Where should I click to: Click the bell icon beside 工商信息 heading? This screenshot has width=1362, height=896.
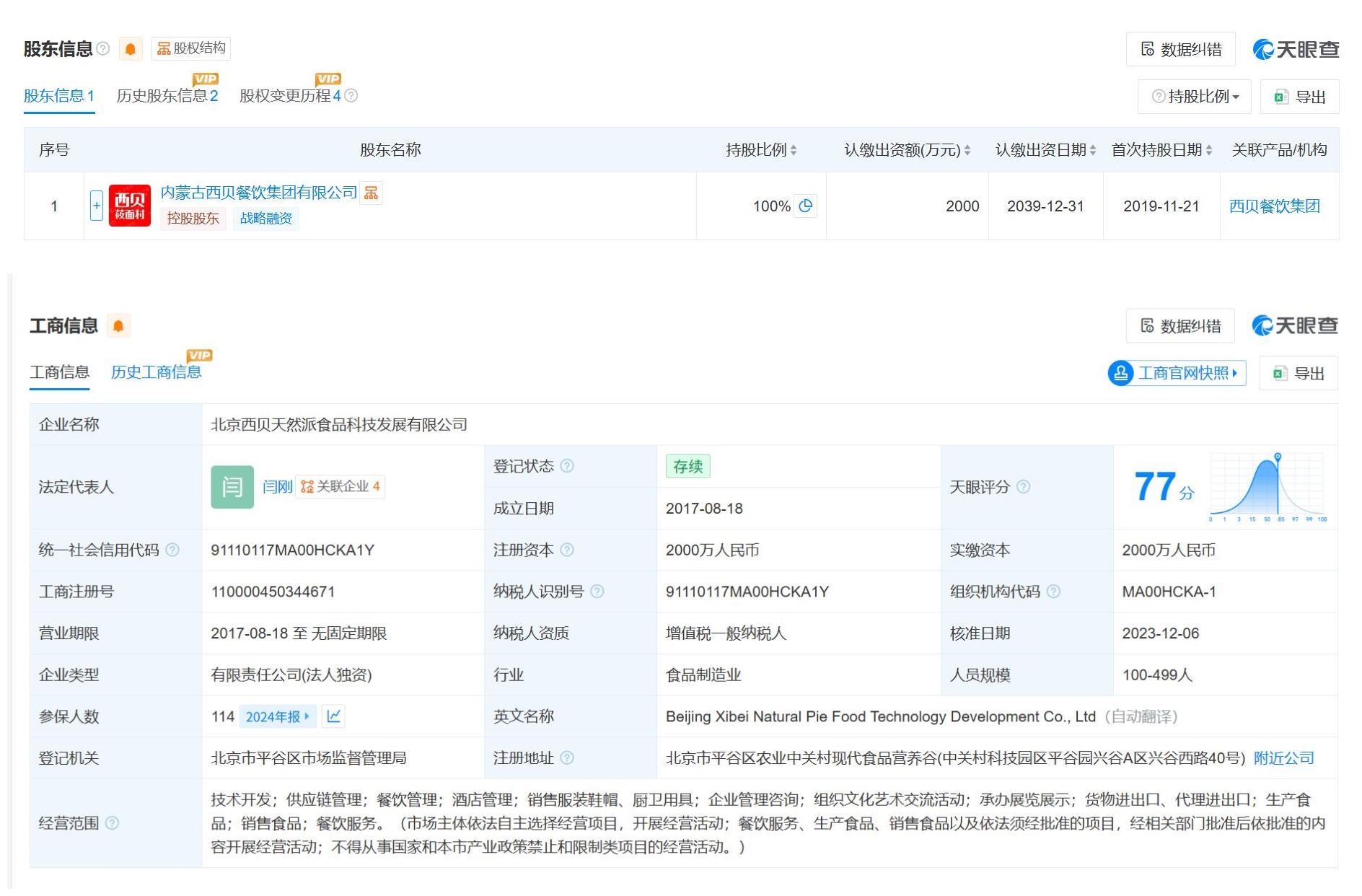pos(118,326)
